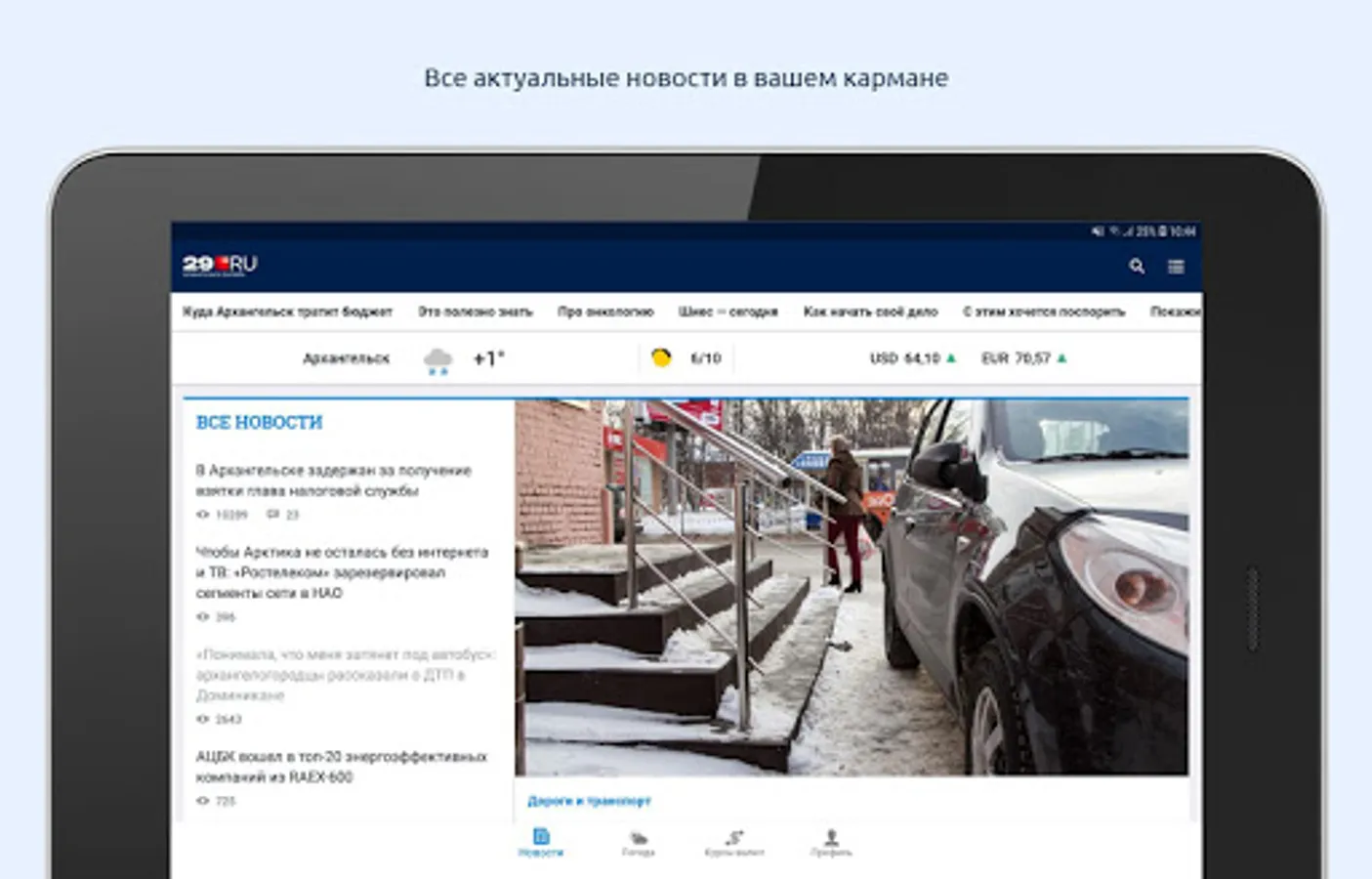Viewport: 1372px width, 879px height.
Task: Tap the Курсы валют icon in the bottom bar
Action: point(734,837)
